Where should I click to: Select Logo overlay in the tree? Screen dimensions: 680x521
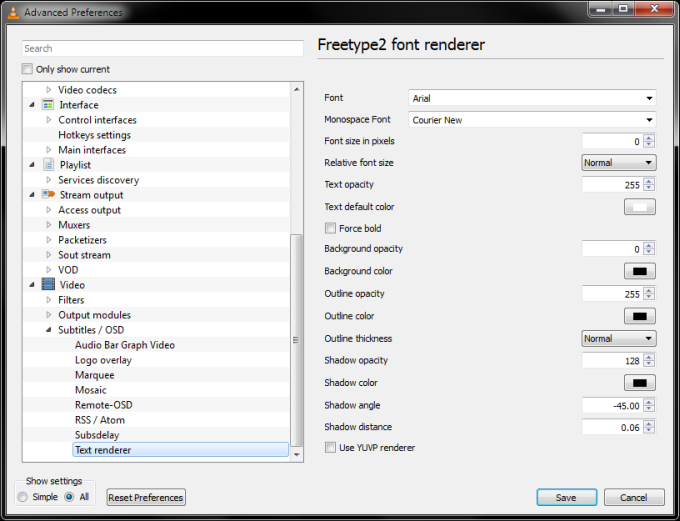coord(103,360)
